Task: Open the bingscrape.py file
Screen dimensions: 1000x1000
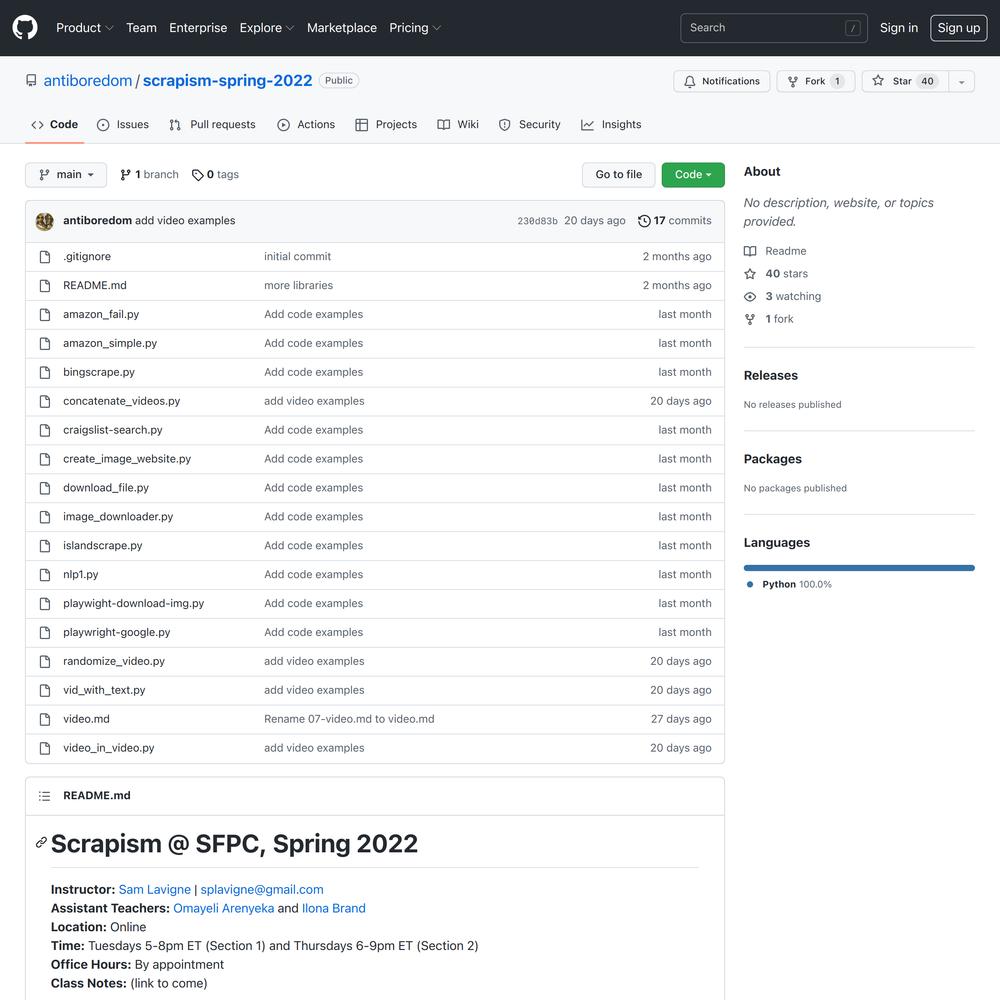Action: [x=99, y=372]
